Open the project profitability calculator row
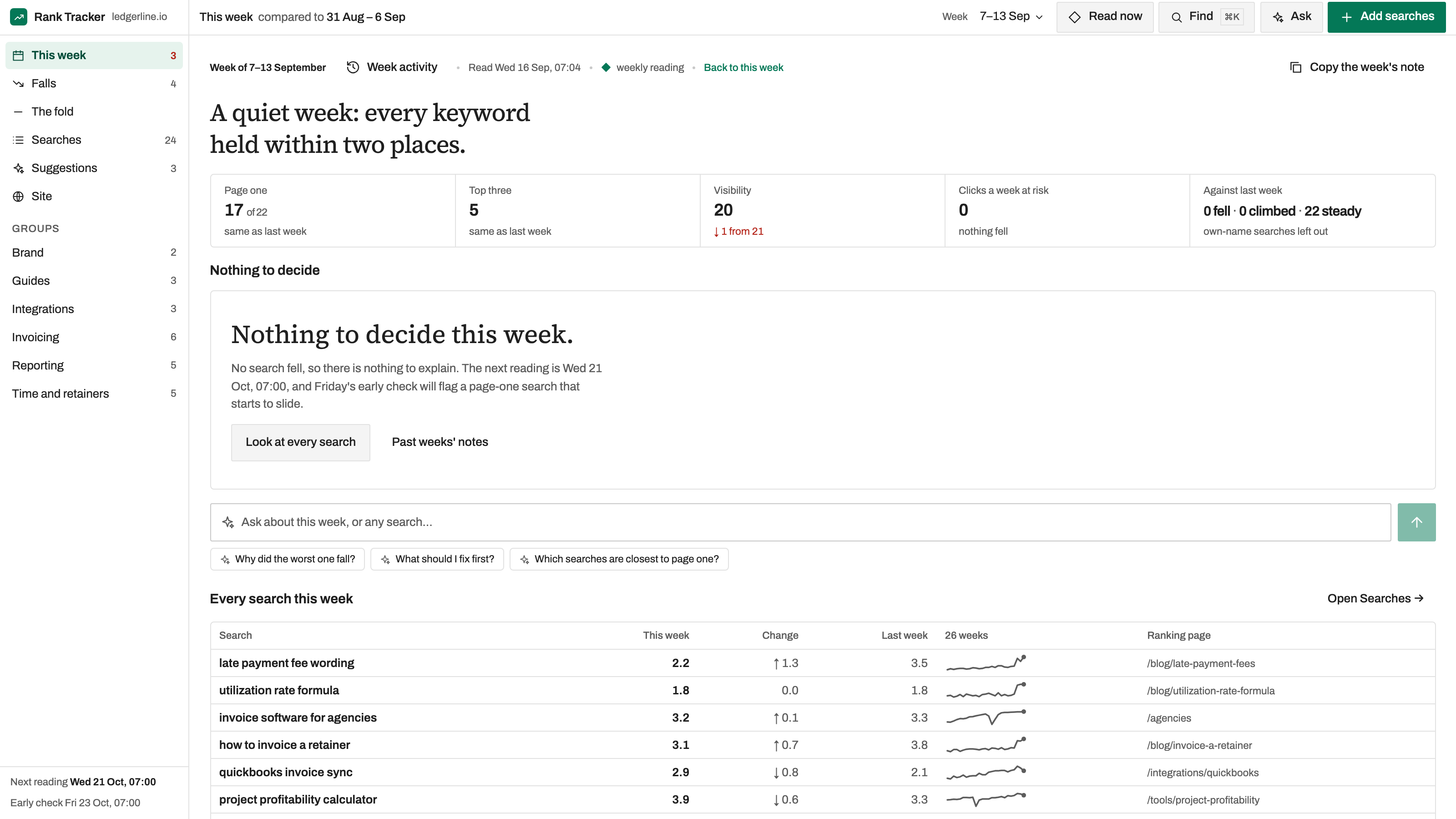This screenshot has height=819, width=1456. click(x=822, y=799)
